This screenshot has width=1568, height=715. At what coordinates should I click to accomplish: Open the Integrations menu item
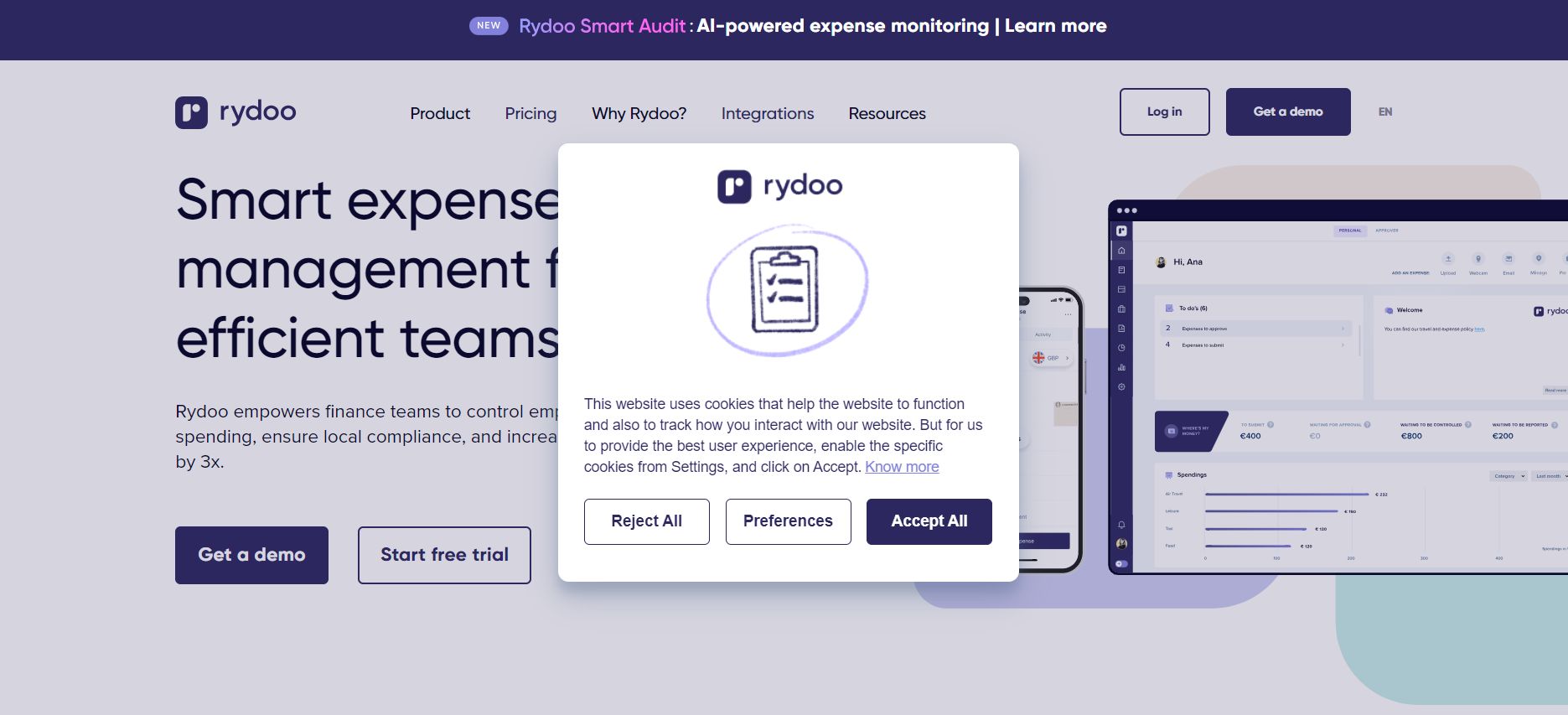pyautogui.click(x=768, y=113)
